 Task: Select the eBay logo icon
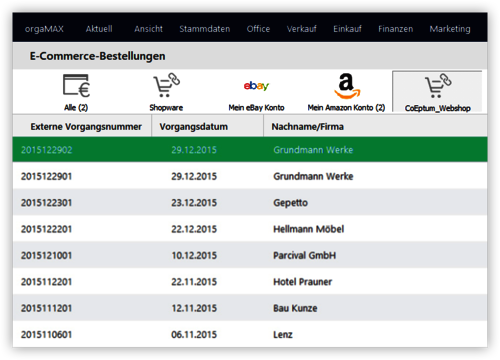256,86
